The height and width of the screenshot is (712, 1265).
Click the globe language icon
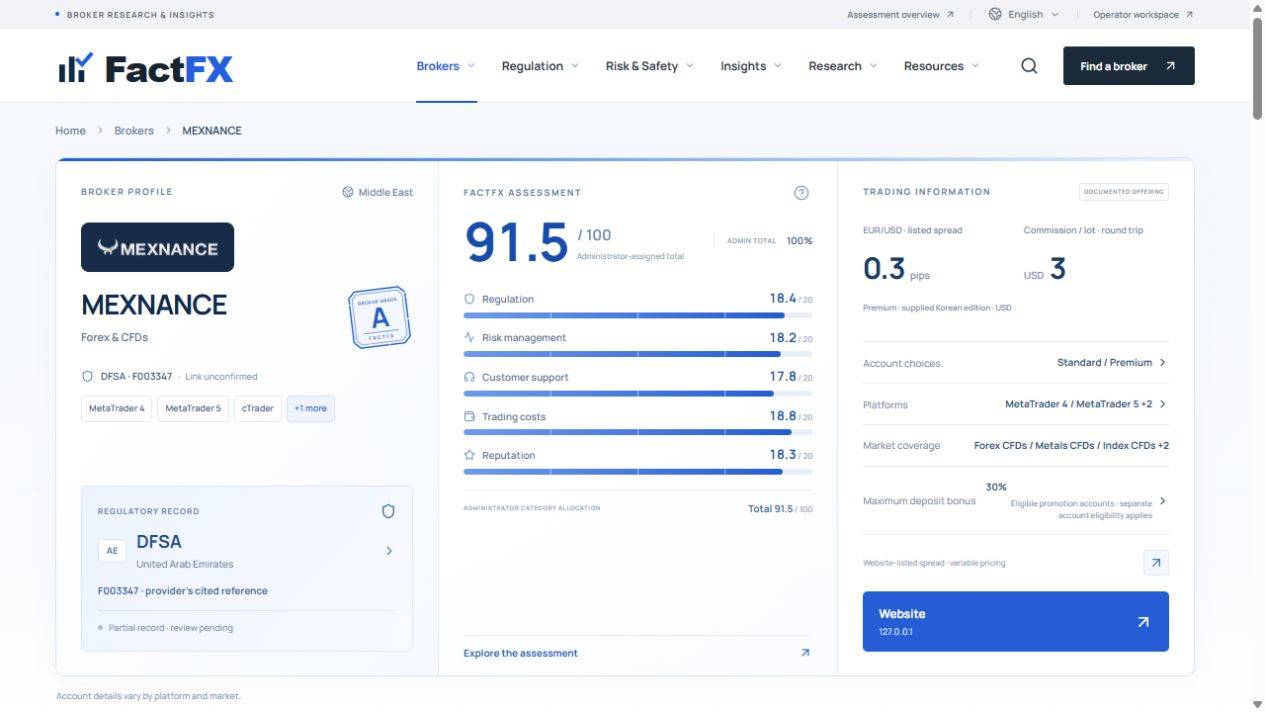click(x=995, y=14)
